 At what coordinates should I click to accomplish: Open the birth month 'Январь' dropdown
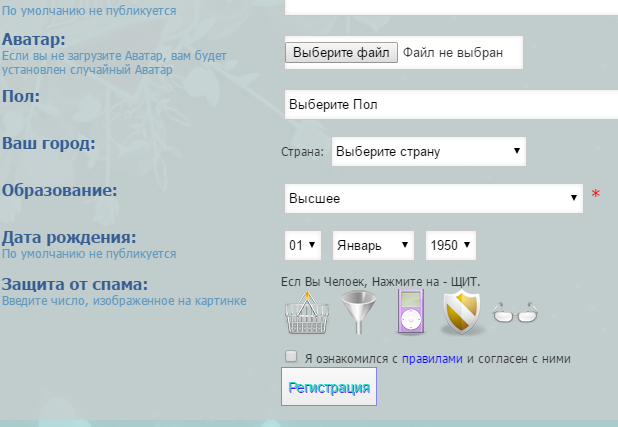[x=373, y=245]
